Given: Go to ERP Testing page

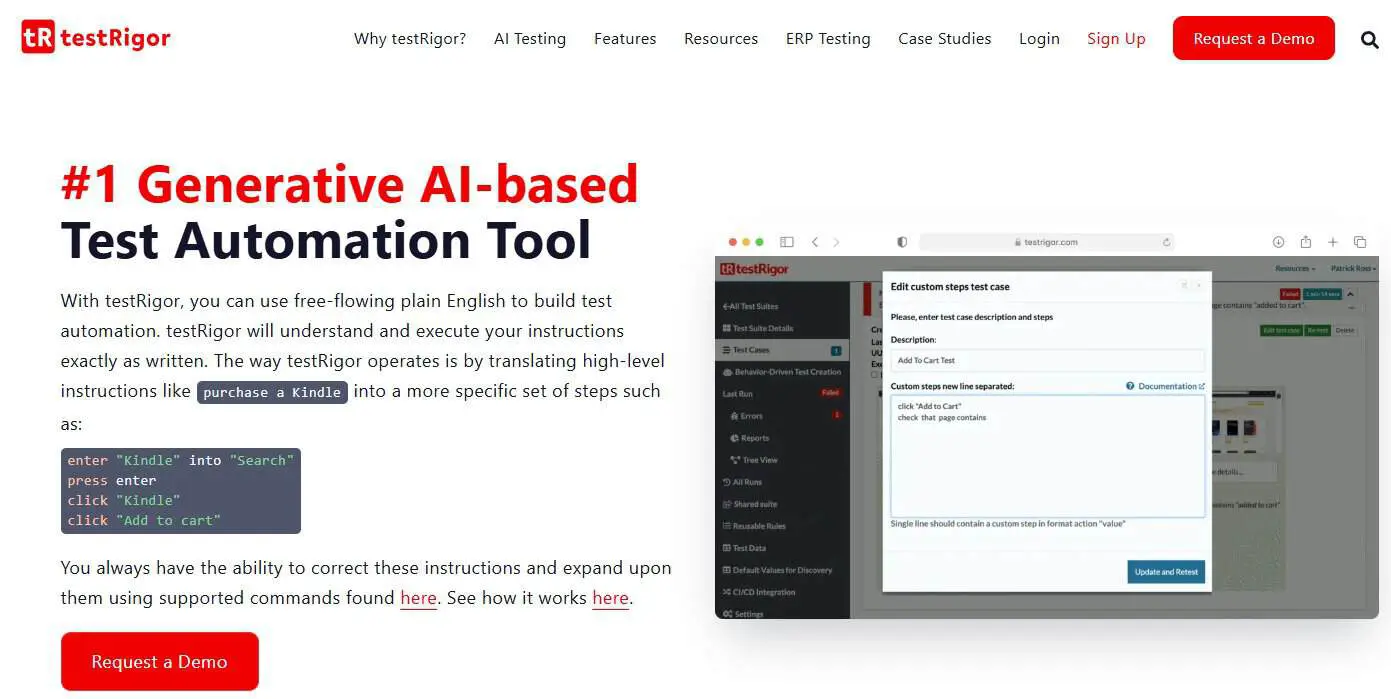Looking at the screenshot, I should point(828,39).
